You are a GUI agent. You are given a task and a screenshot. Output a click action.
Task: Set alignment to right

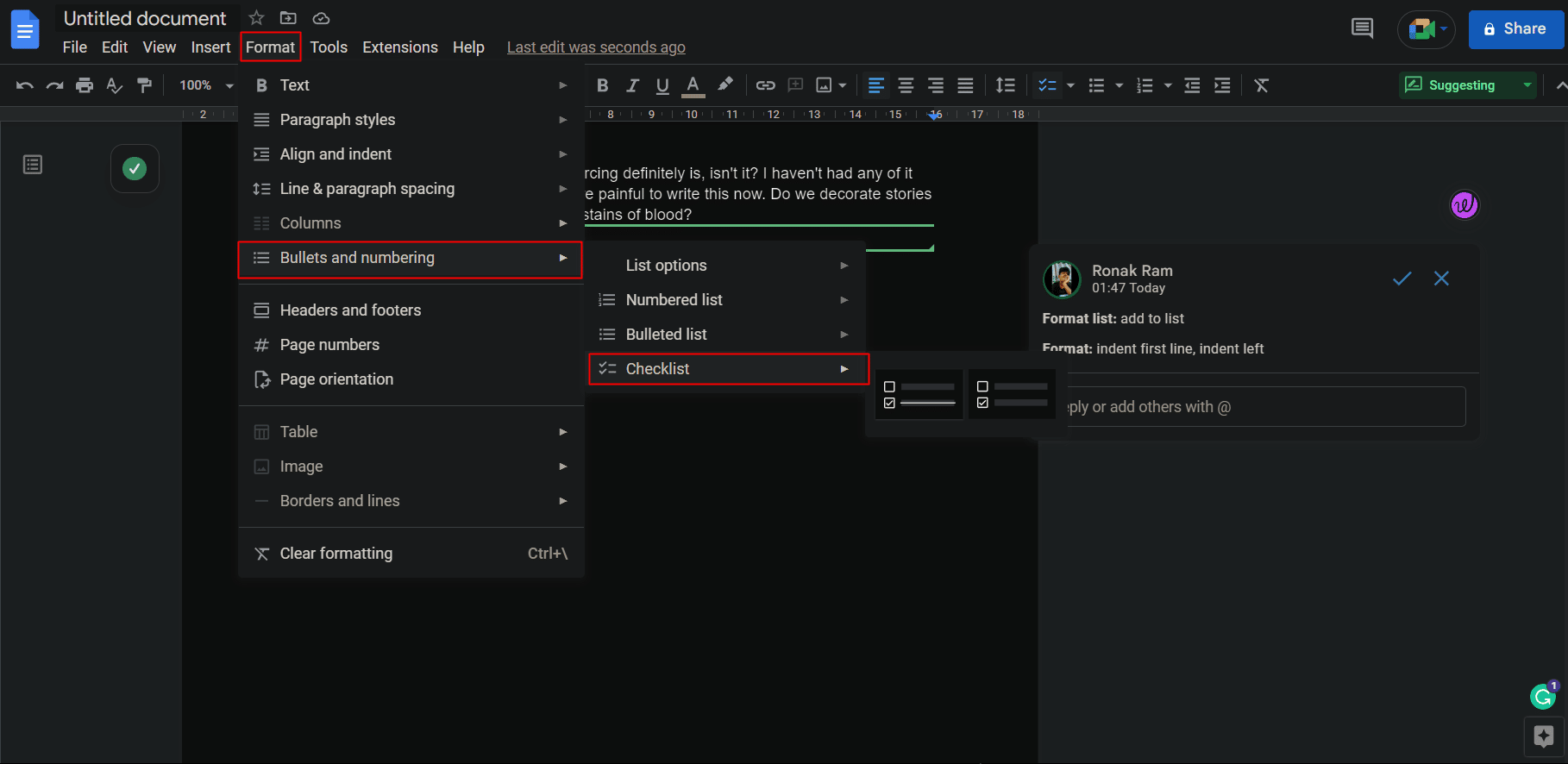coord(936,85)
